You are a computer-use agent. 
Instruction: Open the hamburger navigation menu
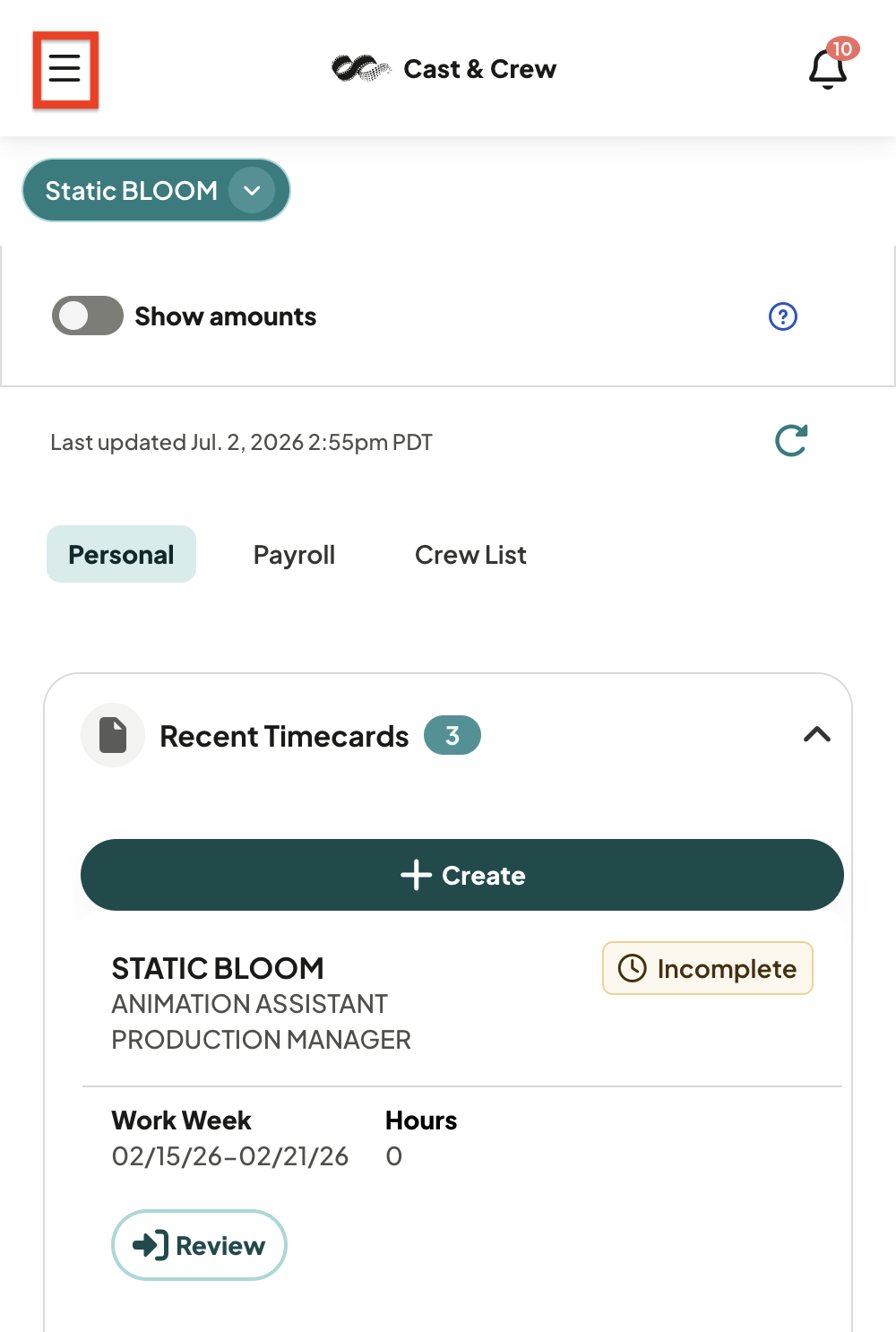(65, 69)
